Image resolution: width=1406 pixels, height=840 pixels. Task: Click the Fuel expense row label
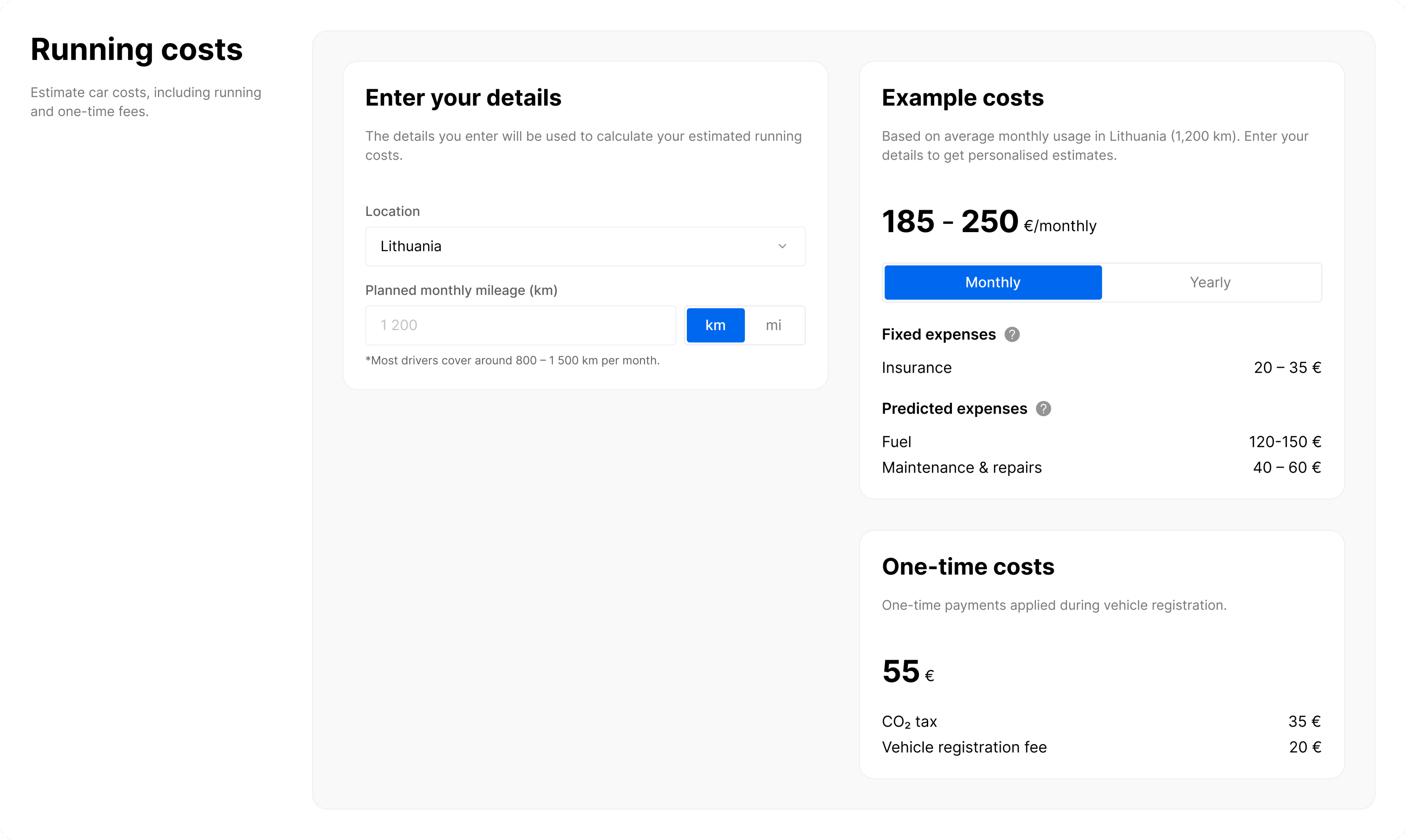click(897, 442)
